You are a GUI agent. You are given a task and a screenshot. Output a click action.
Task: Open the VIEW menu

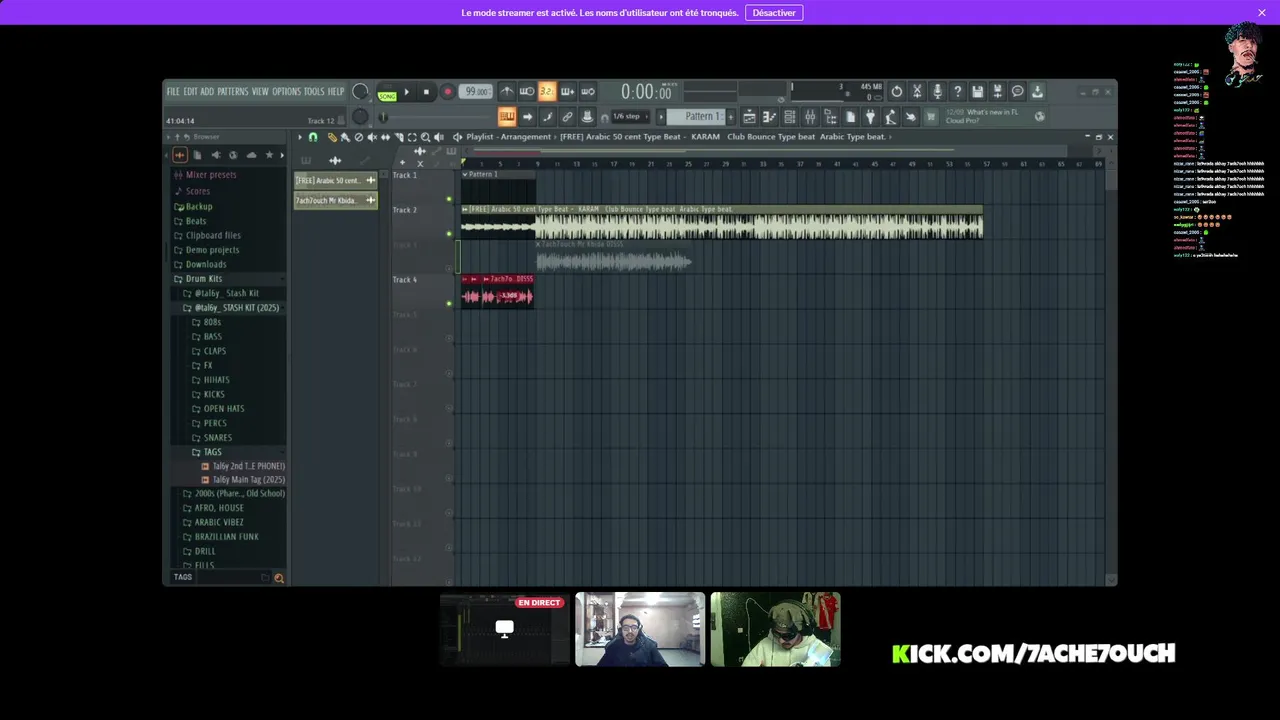pos(260,91)
